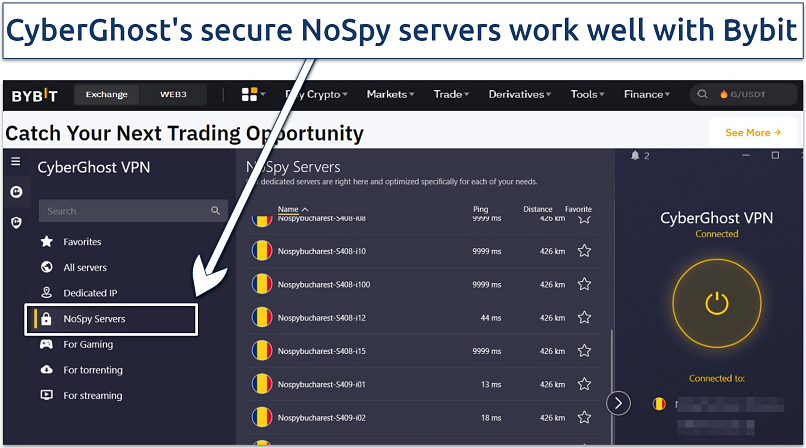Toggle favorite star for Nospybucharest-S408-i12
The image size is (806, 448).
(x=584, y=318)
